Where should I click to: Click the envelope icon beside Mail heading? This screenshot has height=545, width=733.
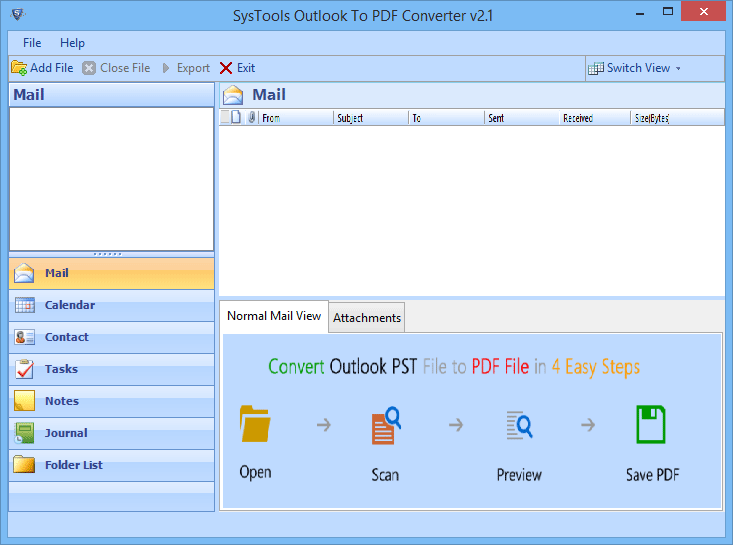233,95
